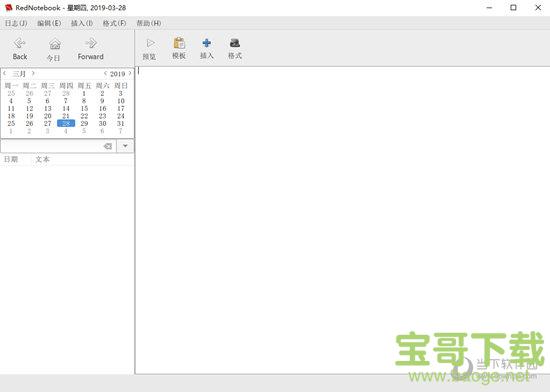Select day 29 in the calendar
Screen dimensions: 550x392
coord(84,123)
